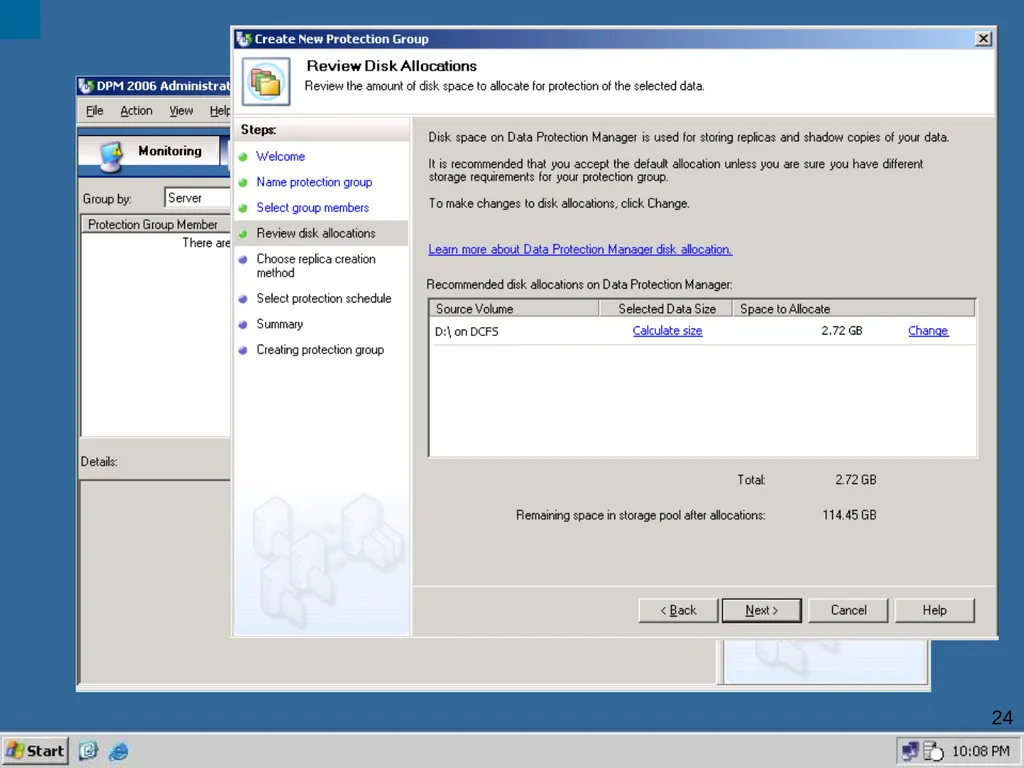Screen dimensions: 1024x768
Task: Click the Create New Protection Group title bar icon
Action: (x=244, y=39)
